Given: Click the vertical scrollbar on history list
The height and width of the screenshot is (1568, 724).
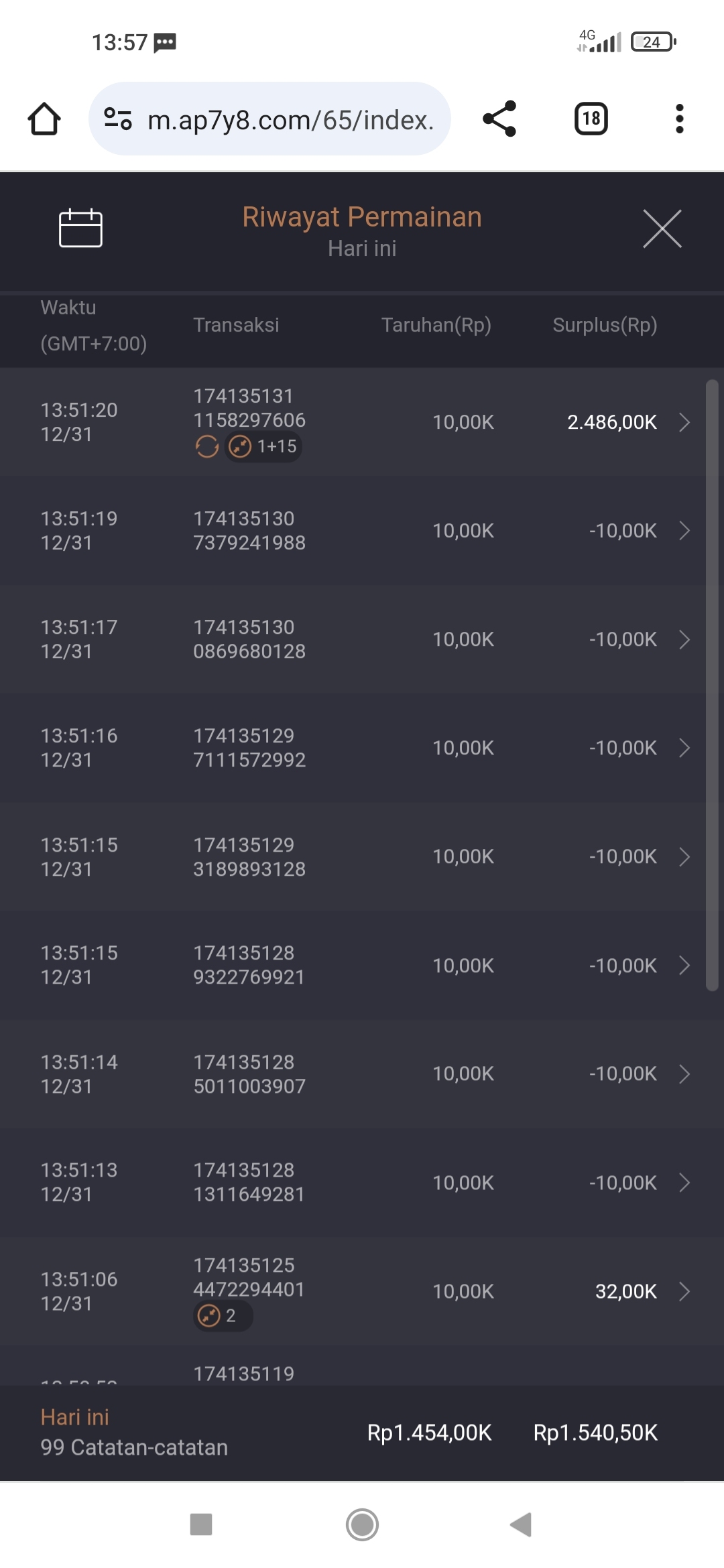Looking at the screenshot, I should (712, 683).
